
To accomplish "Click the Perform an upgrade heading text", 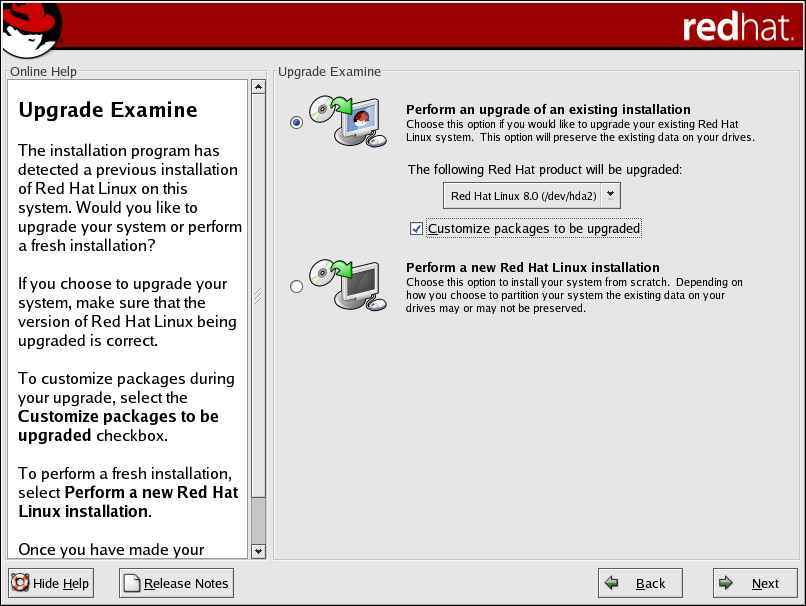I will pyautogui.click(x=548, y=109).
